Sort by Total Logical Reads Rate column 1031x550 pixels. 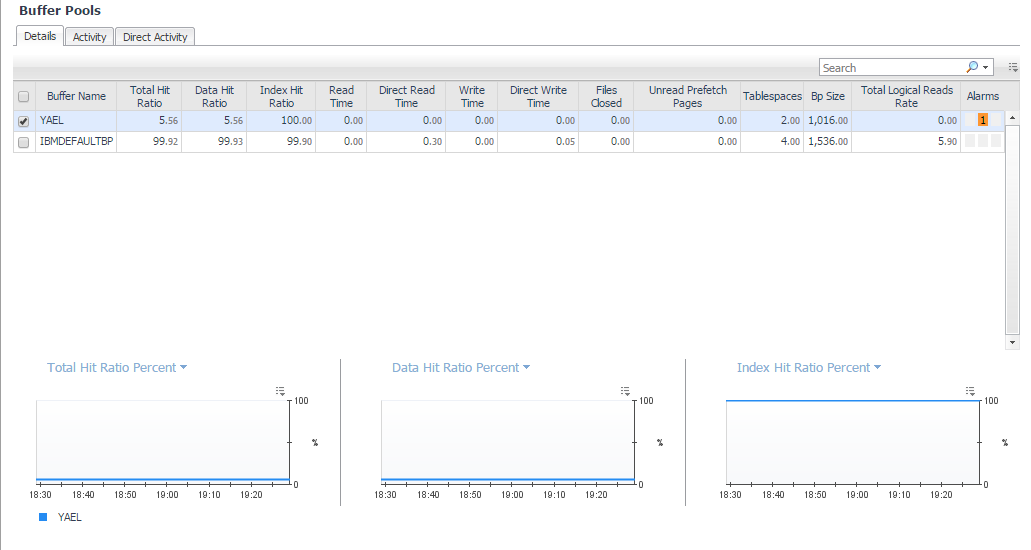click(906, 96)
